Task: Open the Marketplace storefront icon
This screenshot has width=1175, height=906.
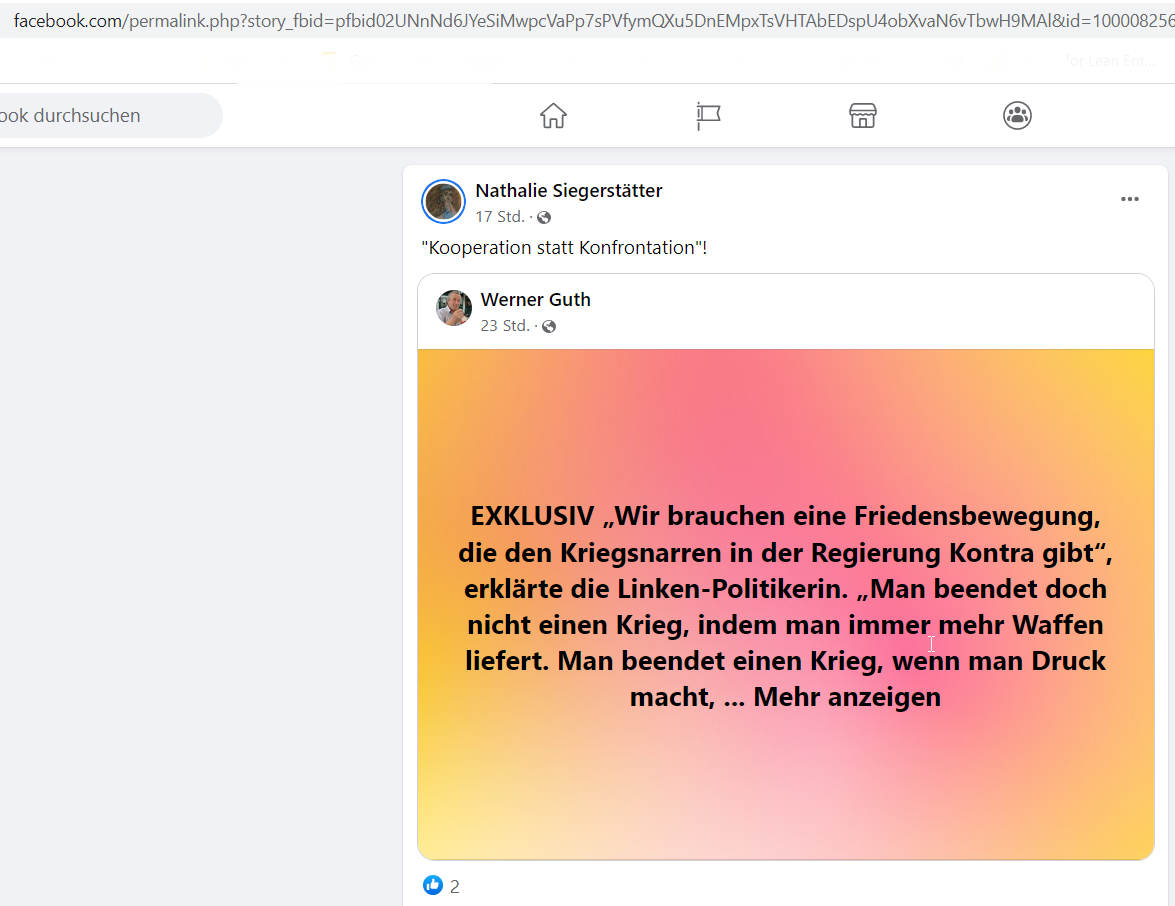Action: 863,115
